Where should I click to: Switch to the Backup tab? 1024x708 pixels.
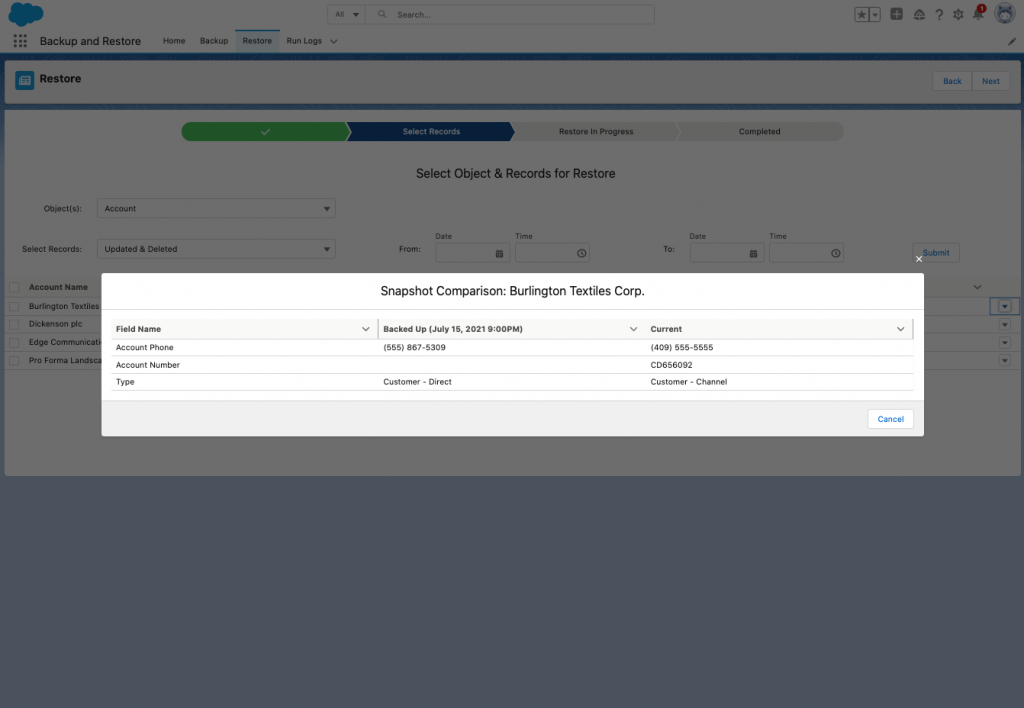click(x=214, y=40)
